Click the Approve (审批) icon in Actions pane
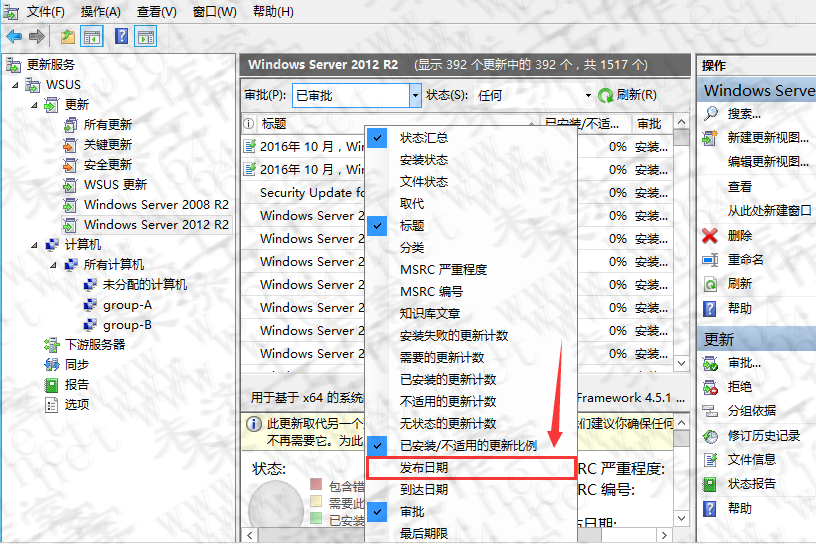 pos(710,363)
